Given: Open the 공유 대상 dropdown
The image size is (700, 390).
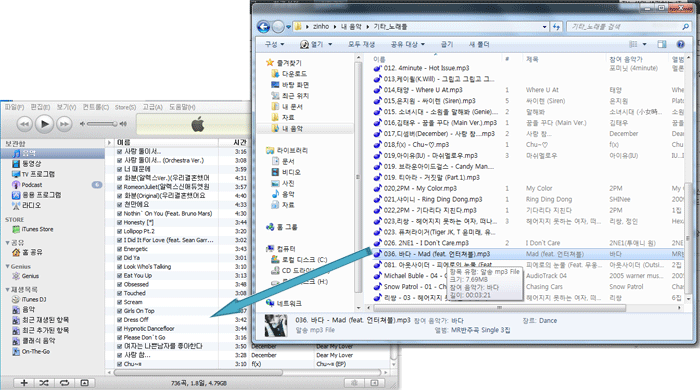Looking at the screenshot, I should pyautogui.click(x=408, y=44).
